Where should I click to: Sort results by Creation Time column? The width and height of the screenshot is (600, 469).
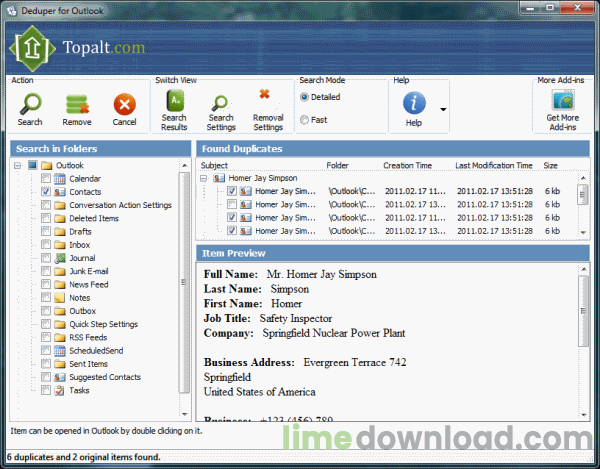point(407,165)
